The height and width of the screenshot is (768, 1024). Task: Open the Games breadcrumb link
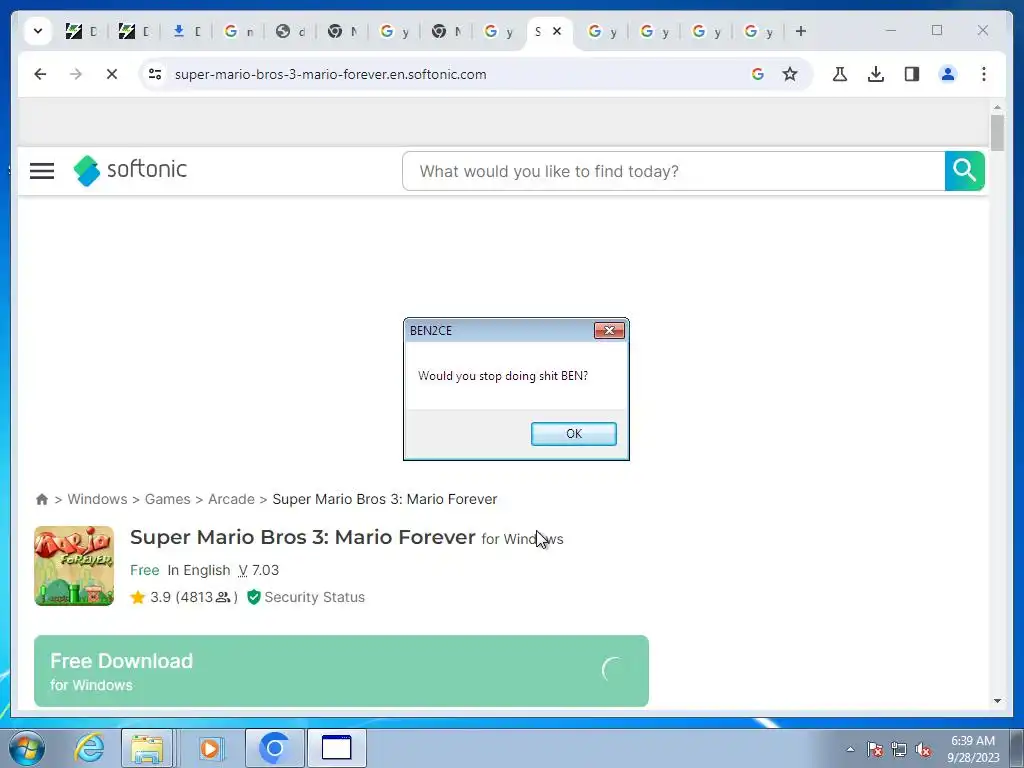click(168, 500)
